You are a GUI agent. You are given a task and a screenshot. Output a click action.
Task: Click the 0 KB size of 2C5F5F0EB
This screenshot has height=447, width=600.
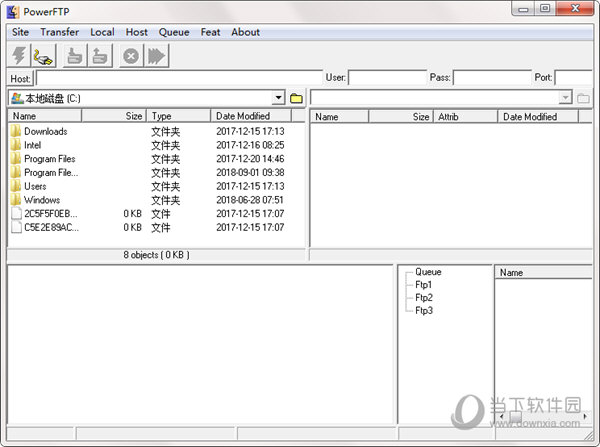click(x=132, y=214)
